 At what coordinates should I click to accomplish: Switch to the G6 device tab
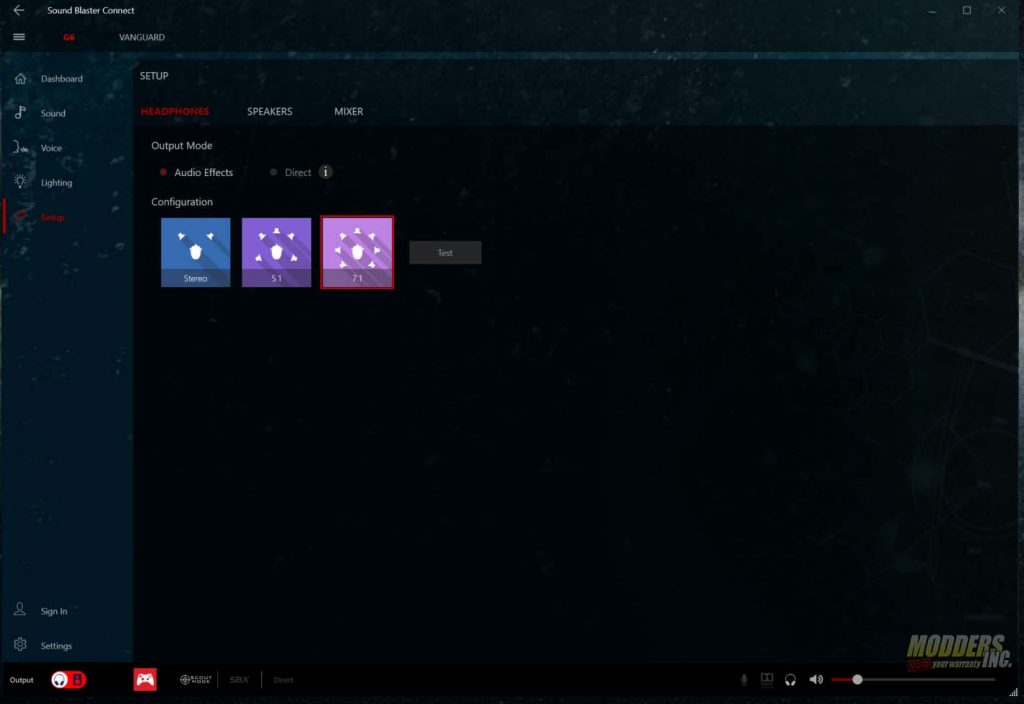[x=69, y=37]
